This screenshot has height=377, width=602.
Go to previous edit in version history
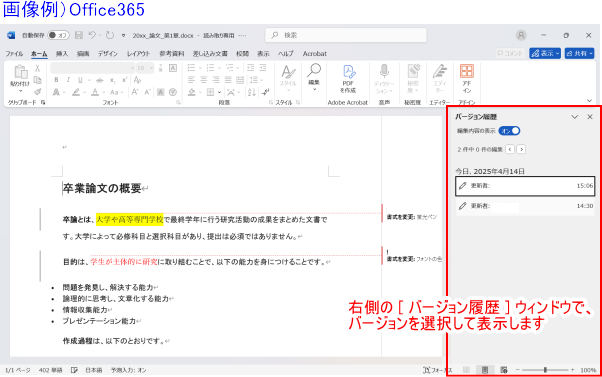[510, 149]
